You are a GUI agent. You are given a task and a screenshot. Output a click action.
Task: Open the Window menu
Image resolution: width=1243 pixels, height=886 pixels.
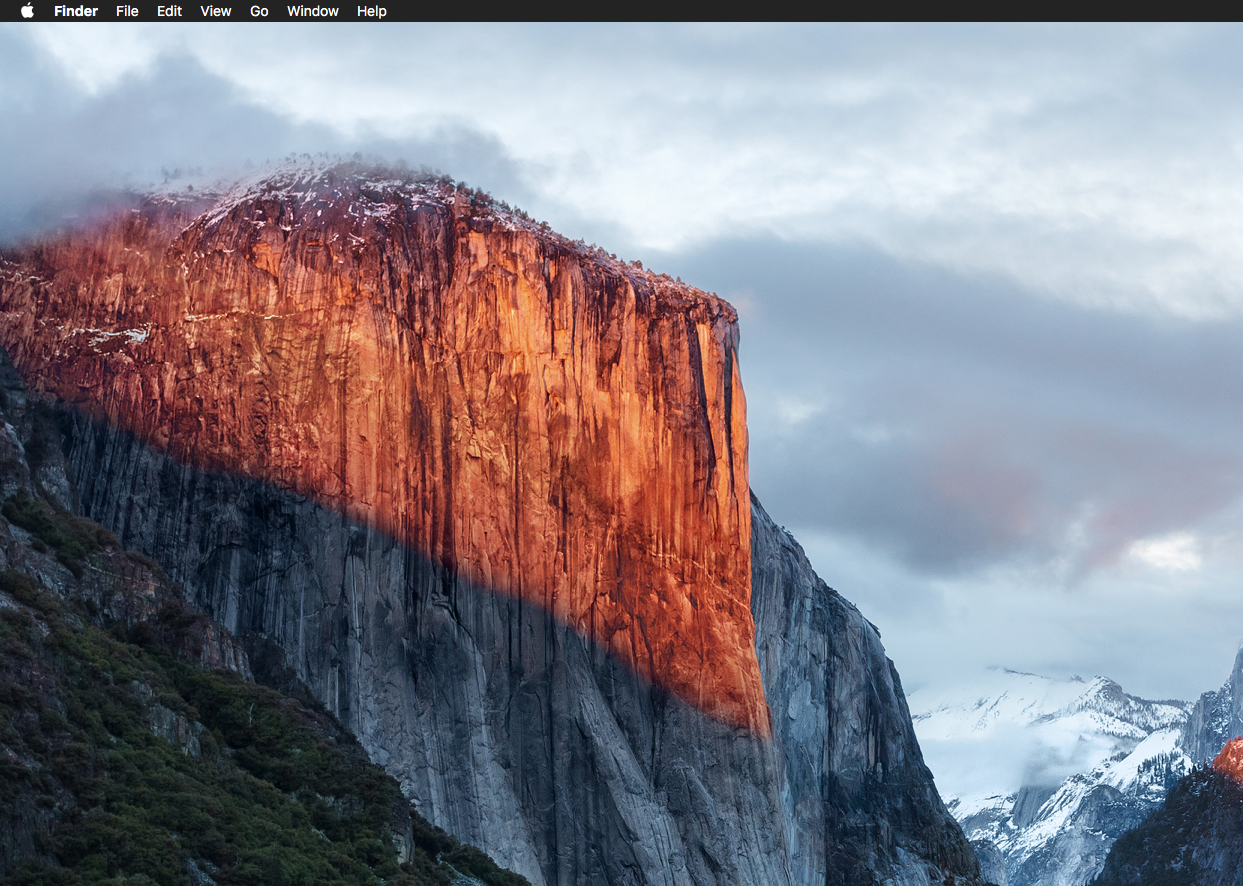click(313, 11)
